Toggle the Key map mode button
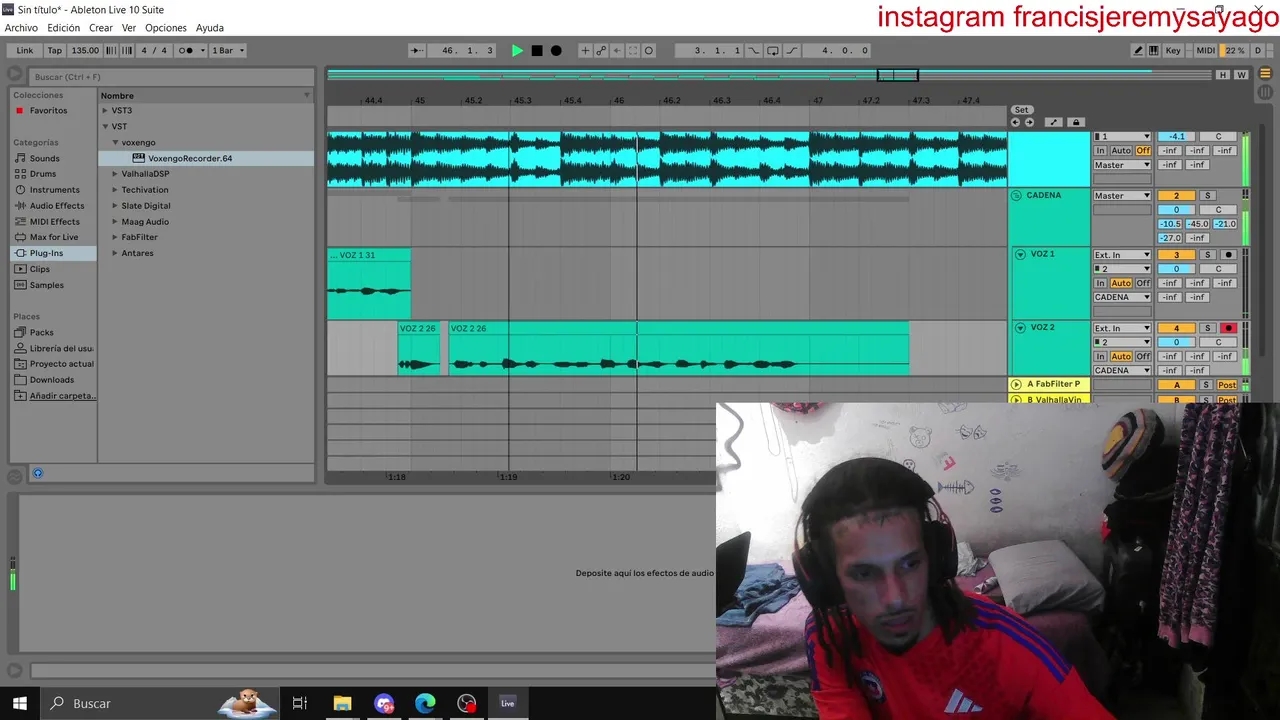Image resolution: width=1280 pixels, height=720 pixels. coord(1173,50)
